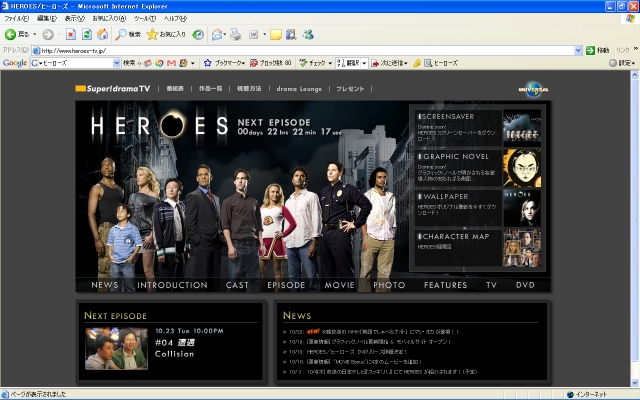Open the File menu
640x400 pixels.
coord(16,18)
